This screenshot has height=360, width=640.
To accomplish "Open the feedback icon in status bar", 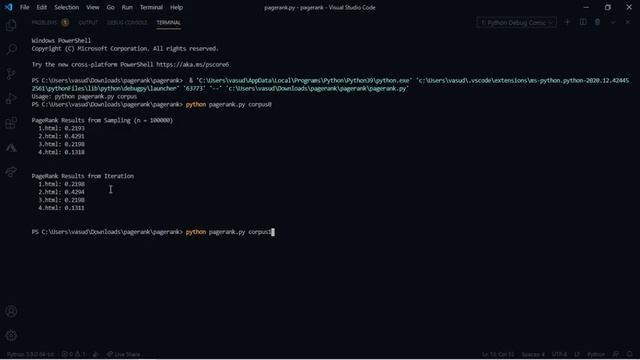I will click(x=616, y=354).
